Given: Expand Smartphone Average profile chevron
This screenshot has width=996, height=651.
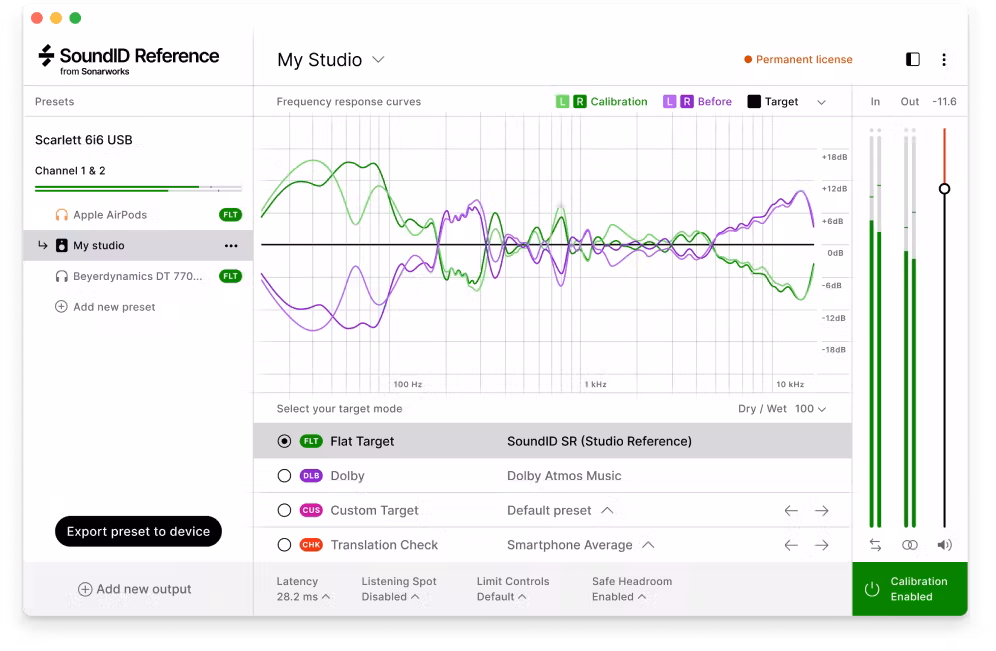Looking at the screenshot, I should coord(648,545).
